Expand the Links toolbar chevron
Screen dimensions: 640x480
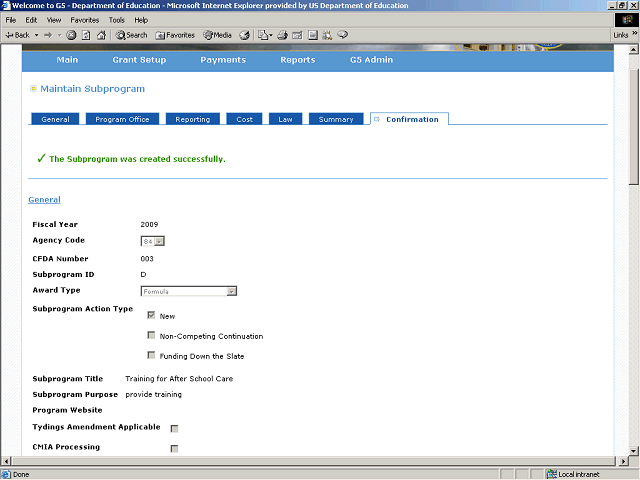635,33
